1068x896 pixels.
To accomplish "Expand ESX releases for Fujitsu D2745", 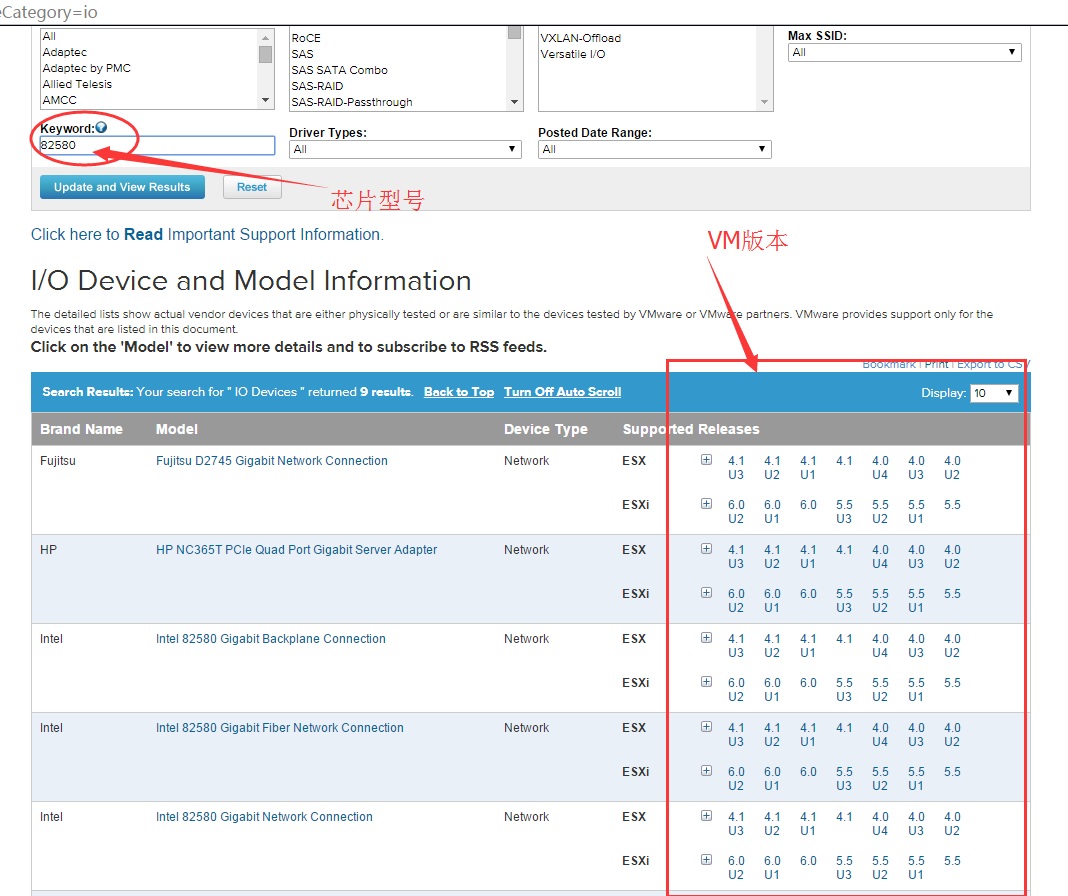I will (706, 460).
